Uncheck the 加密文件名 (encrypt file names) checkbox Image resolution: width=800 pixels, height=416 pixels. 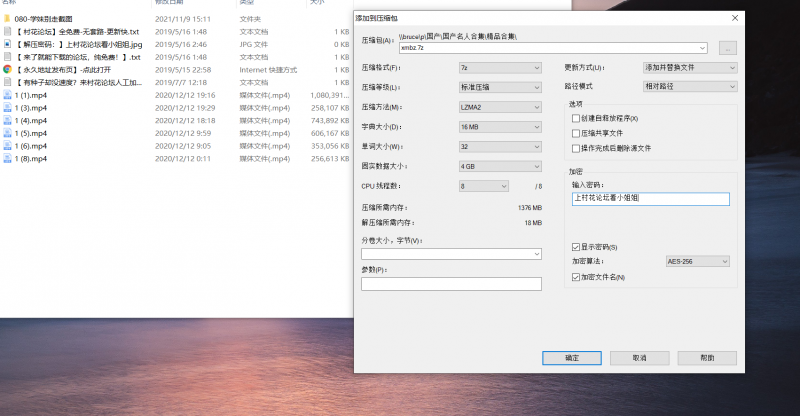pos(575,276)
